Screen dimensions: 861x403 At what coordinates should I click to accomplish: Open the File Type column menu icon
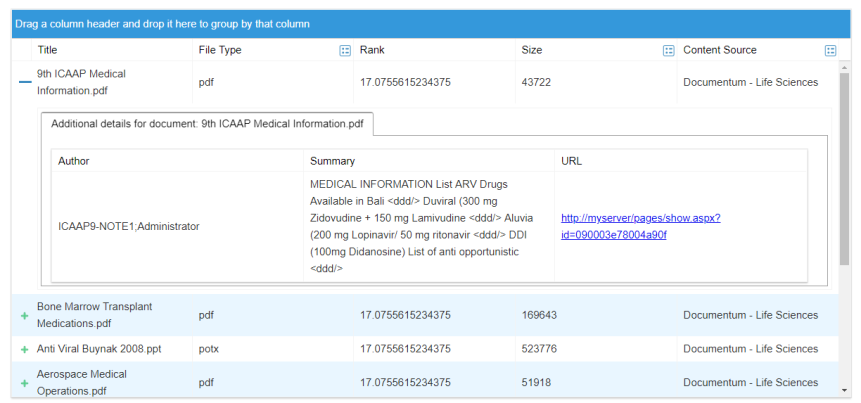(345, 50)
